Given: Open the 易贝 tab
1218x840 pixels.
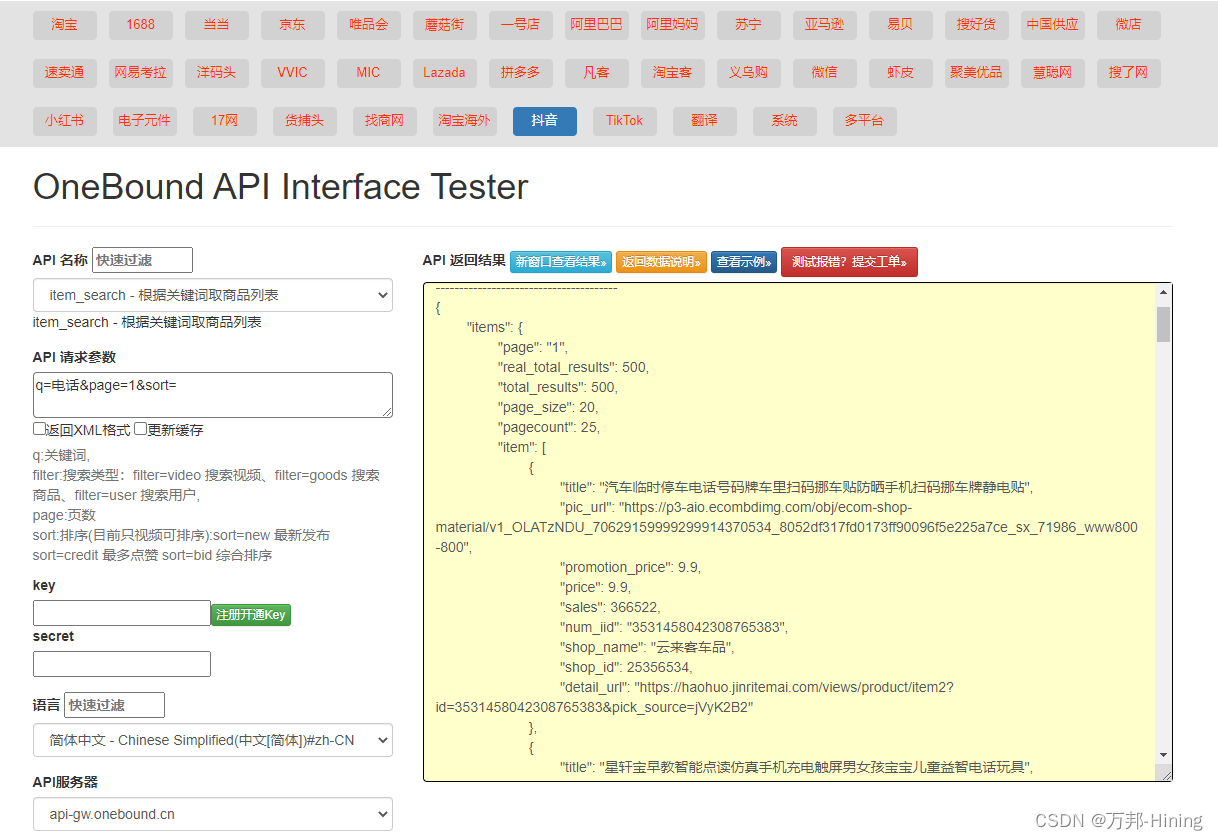Looking at the screenshot, I should point(901,25).
